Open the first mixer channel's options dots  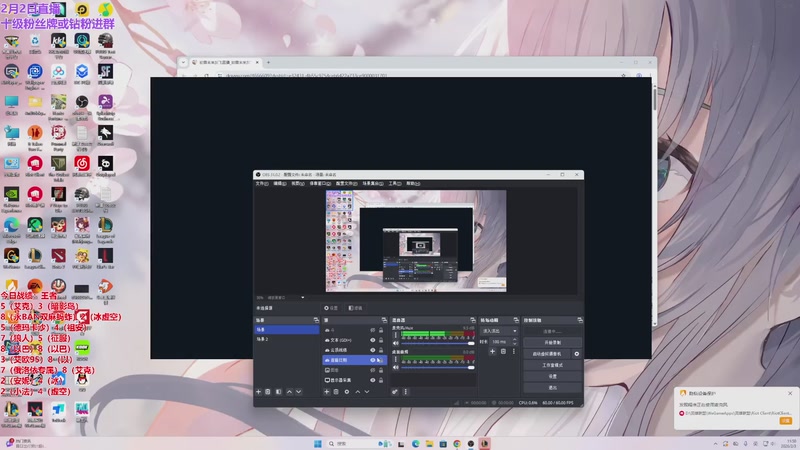(x=395, y=335)
